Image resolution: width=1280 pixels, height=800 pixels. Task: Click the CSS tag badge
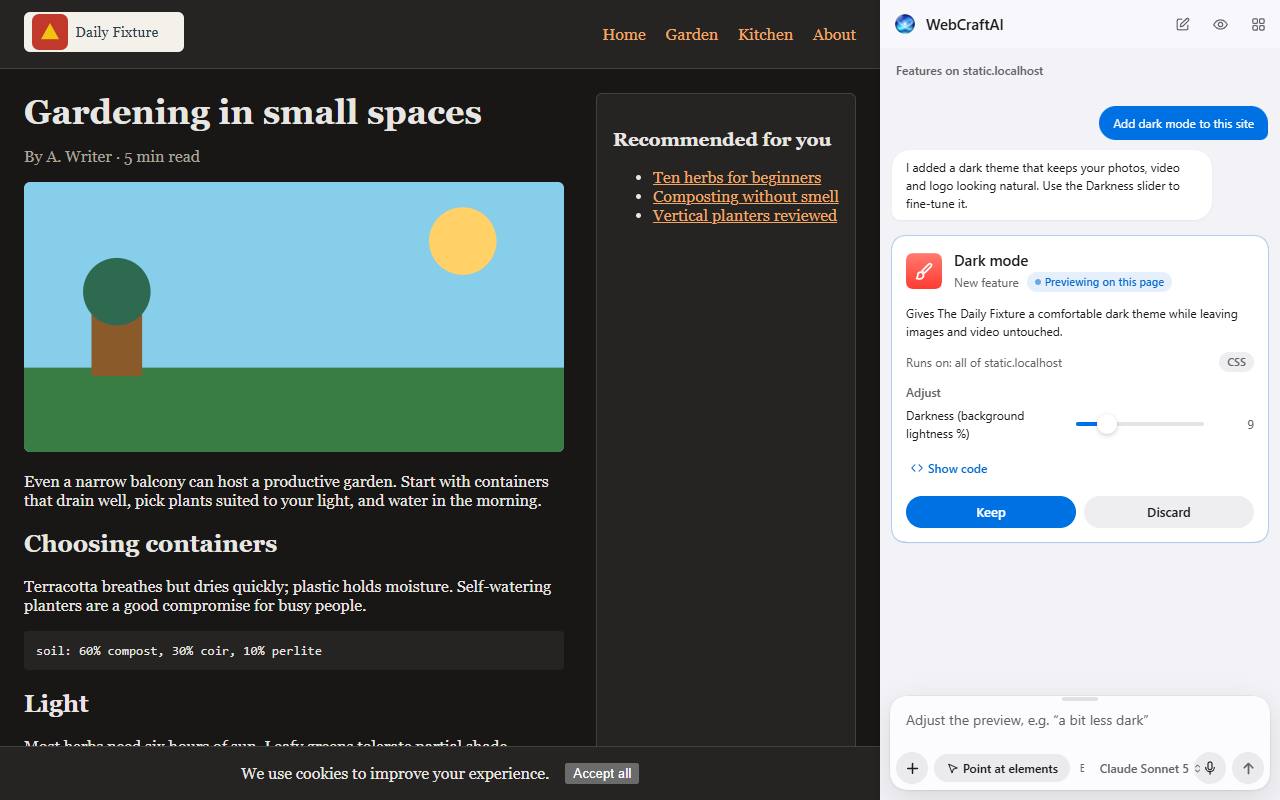coord(1237,362)
